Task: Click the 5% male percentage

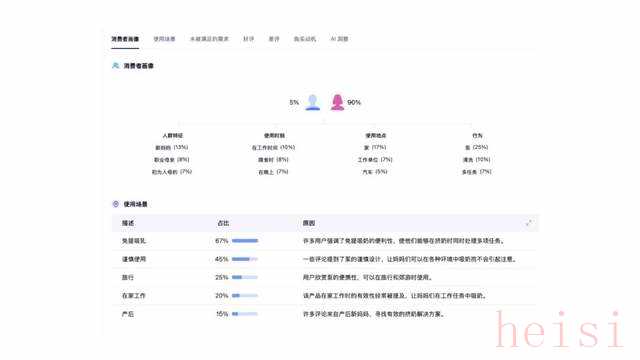Action: 294,102
